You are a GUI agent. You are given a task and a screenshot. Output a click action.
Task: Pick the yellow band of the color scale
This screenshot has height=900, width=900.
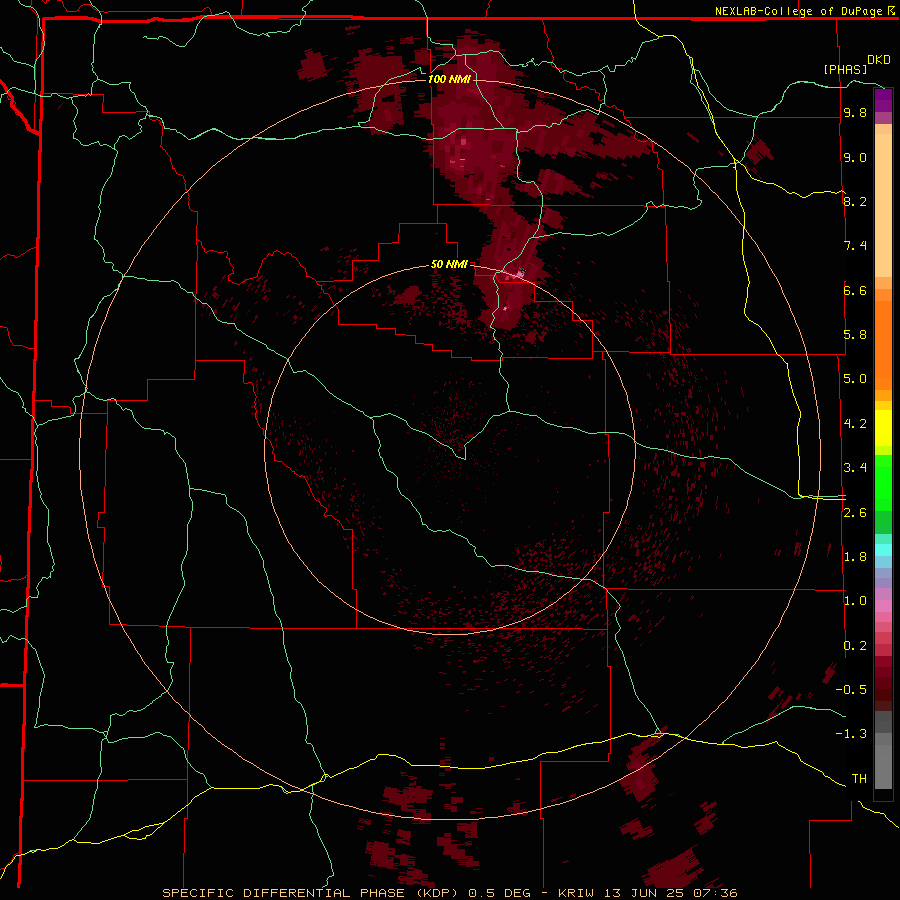point(883,428)
